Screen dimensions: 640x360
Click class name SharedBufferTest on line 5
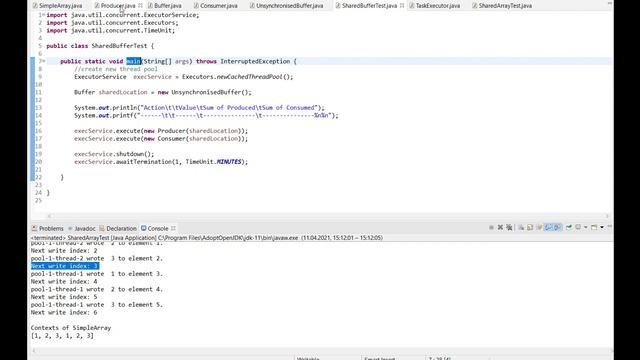(x=119, y=46)
